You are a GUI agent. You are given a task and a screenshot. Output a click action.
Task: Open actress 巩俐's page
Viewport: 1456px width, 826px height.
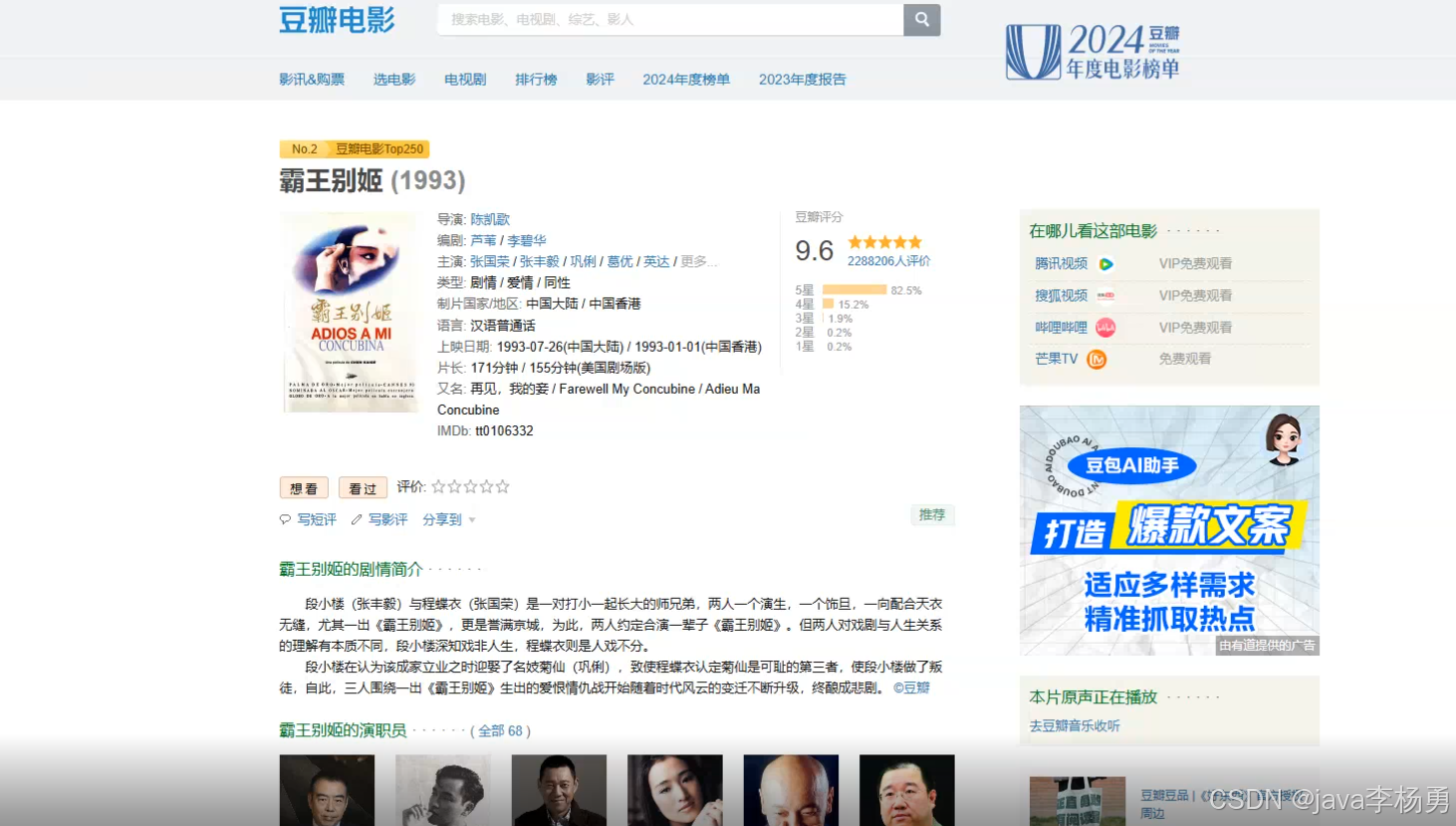click(x=584, y=261)
